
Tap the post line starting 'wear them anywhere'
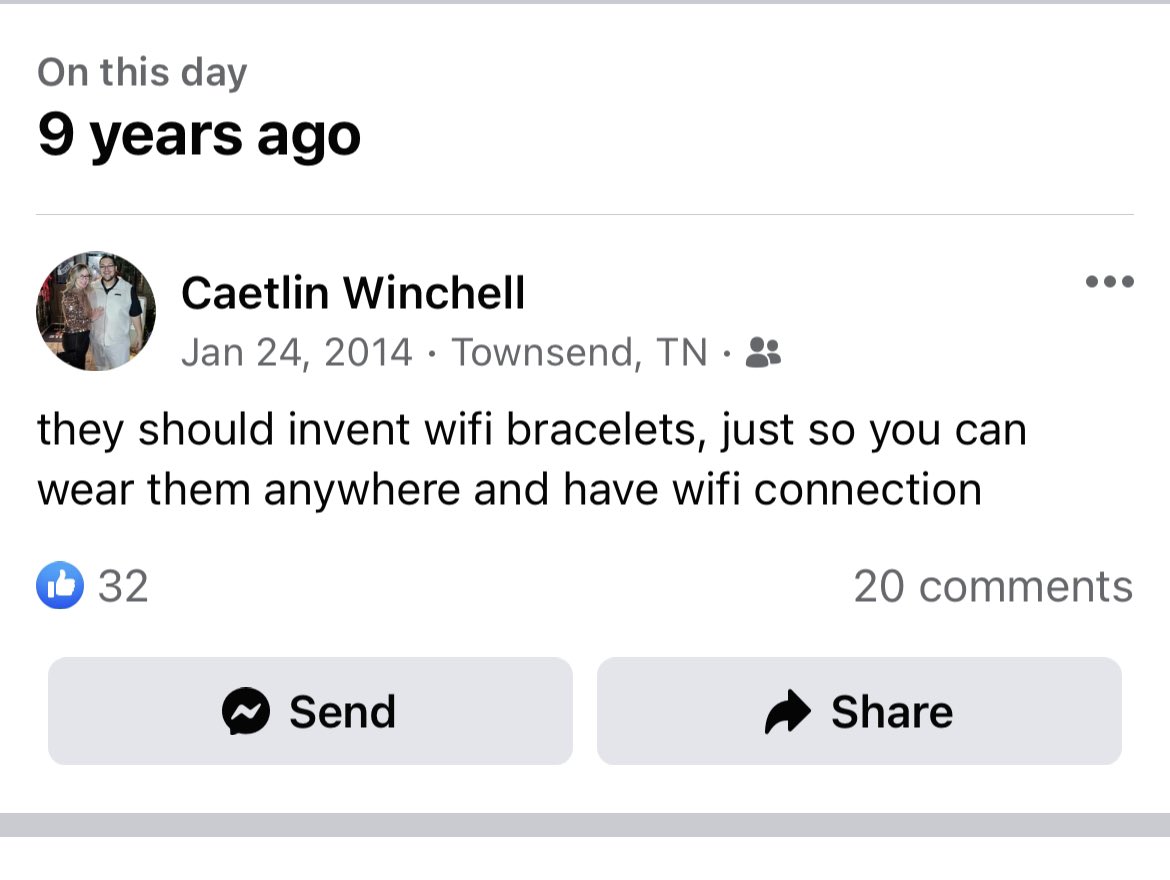click(x=510, y=490)
